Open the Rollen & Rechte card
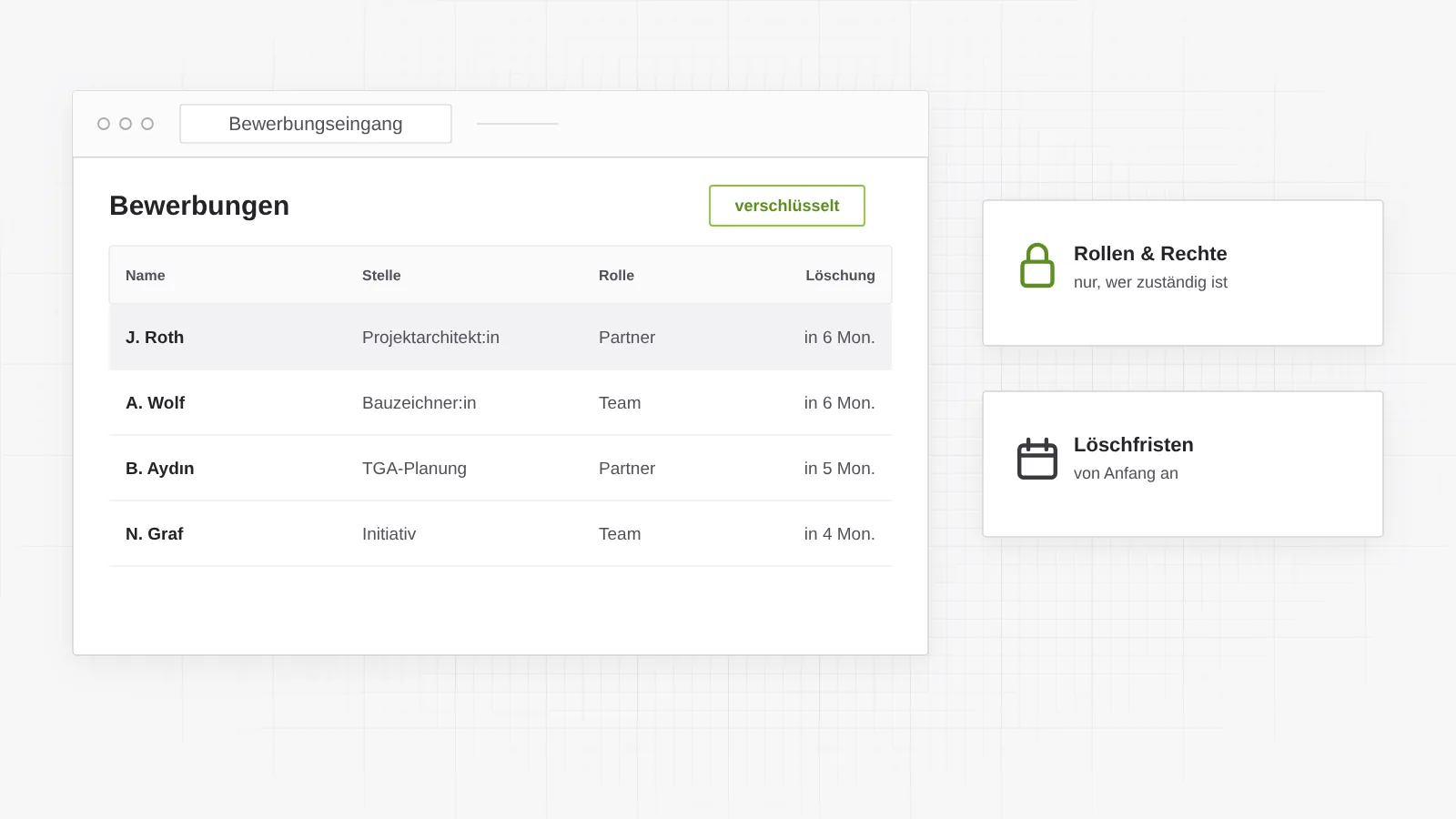The image size is (1456, 819). 1183,273
